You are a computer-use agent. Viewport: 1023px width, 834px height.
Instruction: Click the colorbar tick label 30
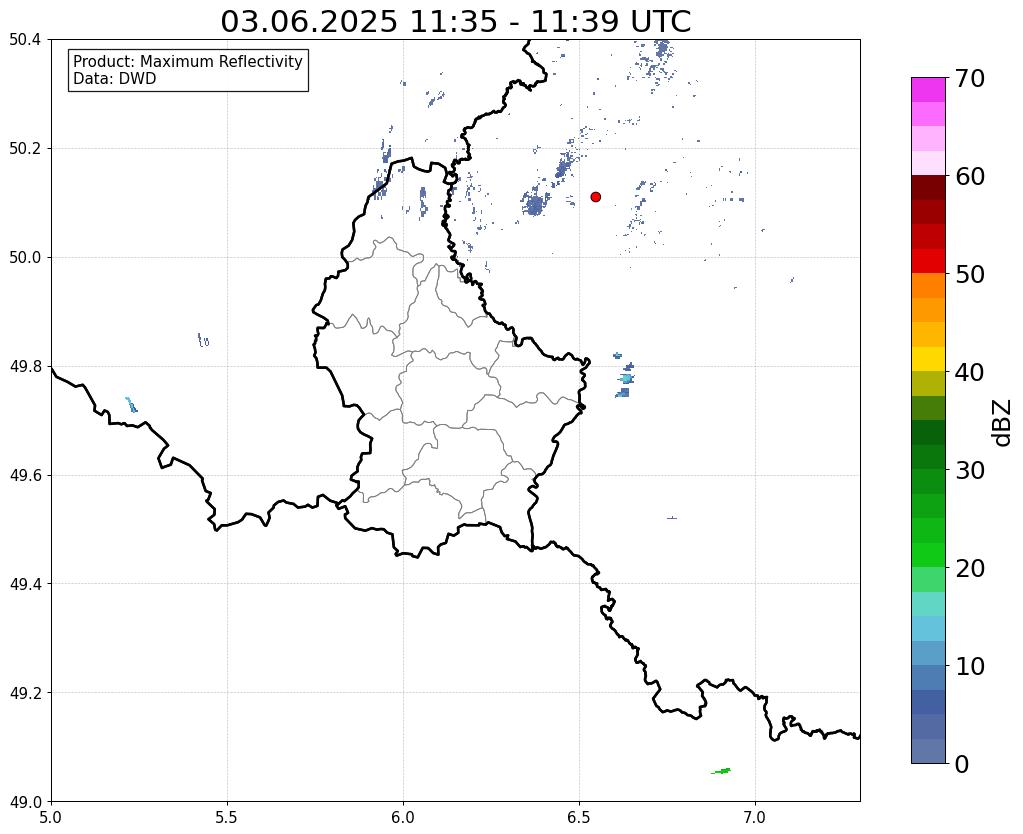pyautogui.click(x=970, y=470)
